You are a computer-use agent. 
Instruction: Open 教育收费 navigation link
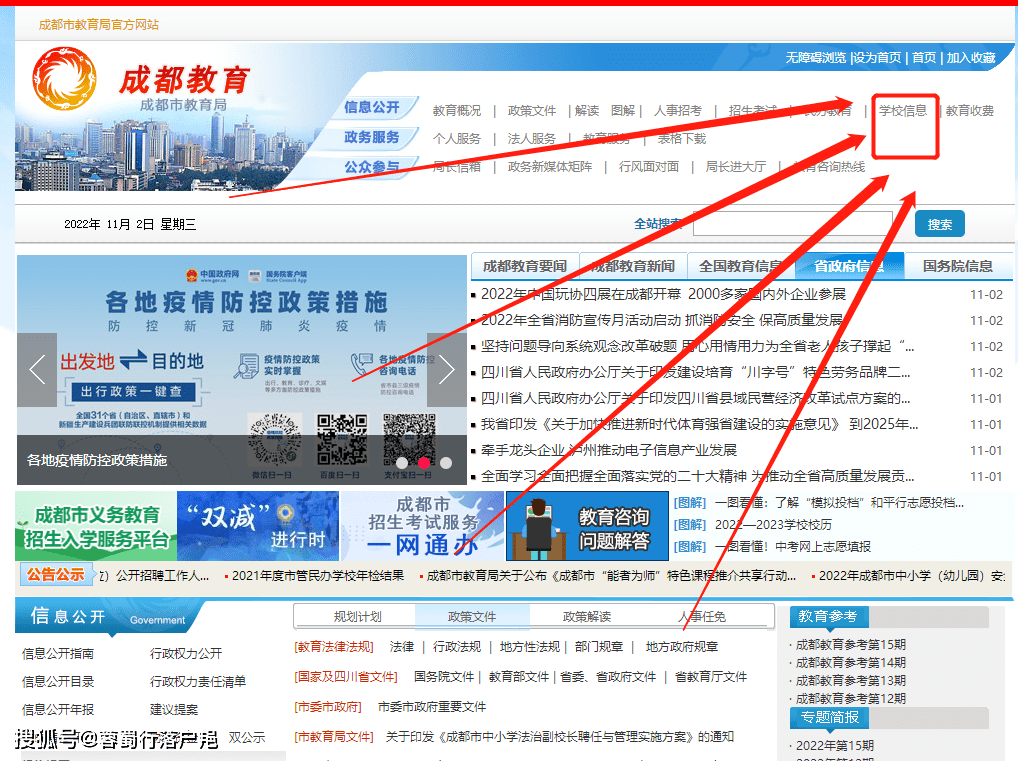point(970,111)
